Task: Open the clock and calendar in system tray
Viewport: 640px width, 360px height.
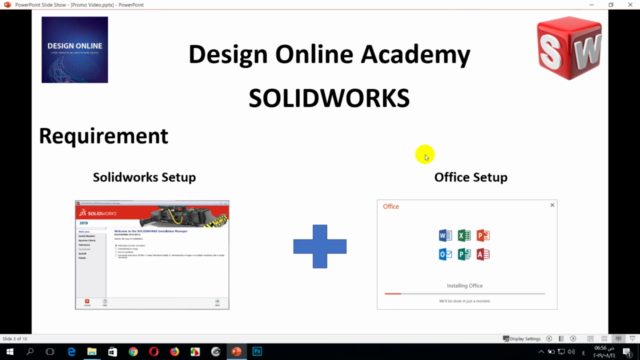Action: tap(604, 352)
